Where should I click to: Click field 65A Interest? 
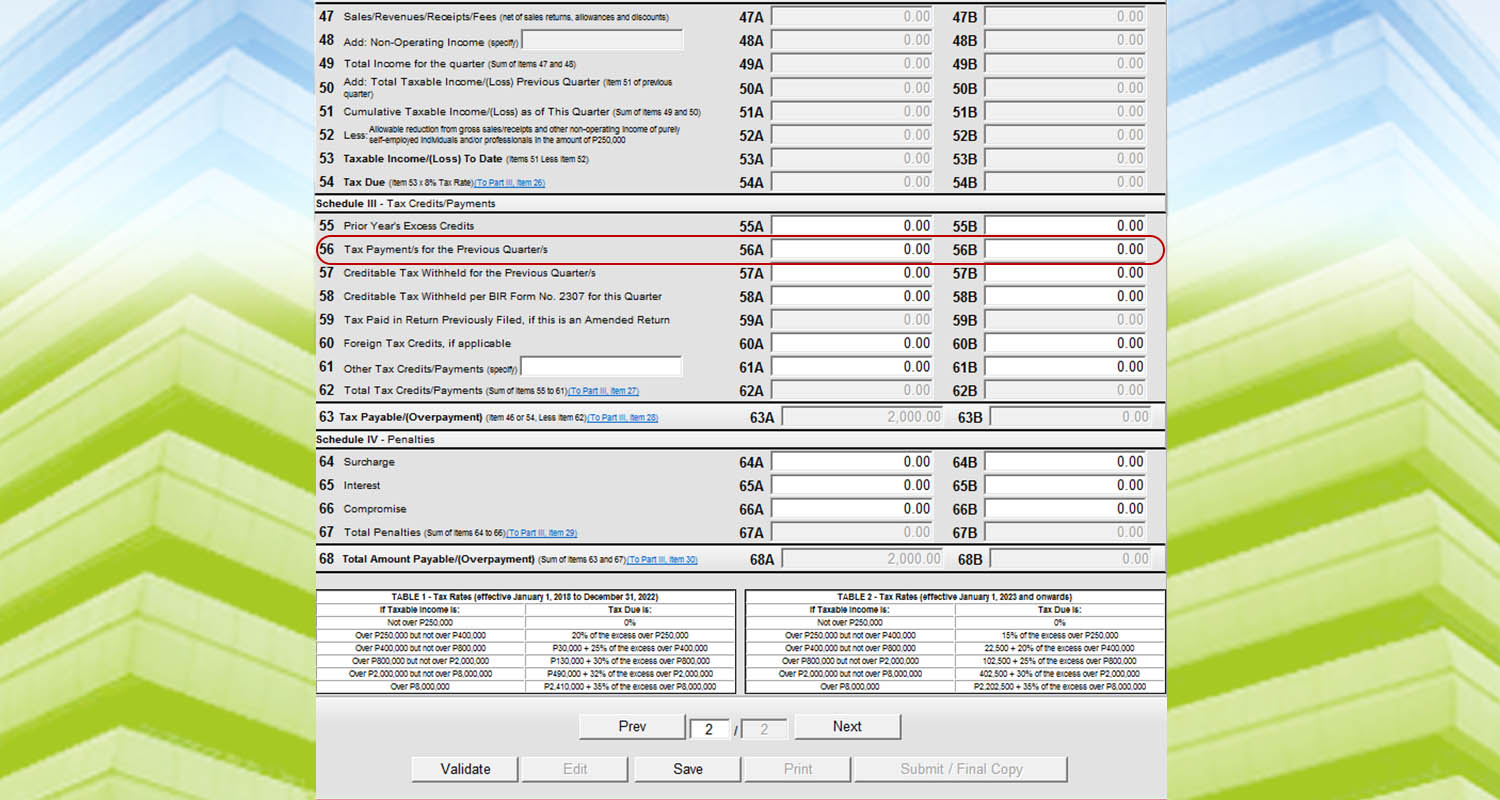853,485
